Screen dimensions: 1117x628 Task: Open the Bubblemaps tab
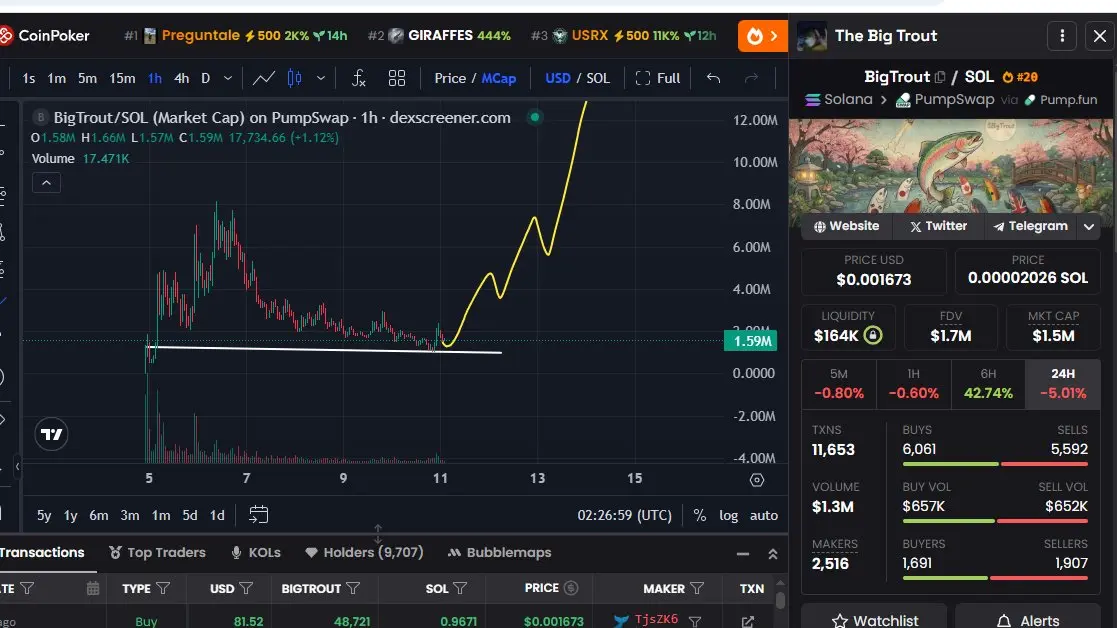point(499,553)
